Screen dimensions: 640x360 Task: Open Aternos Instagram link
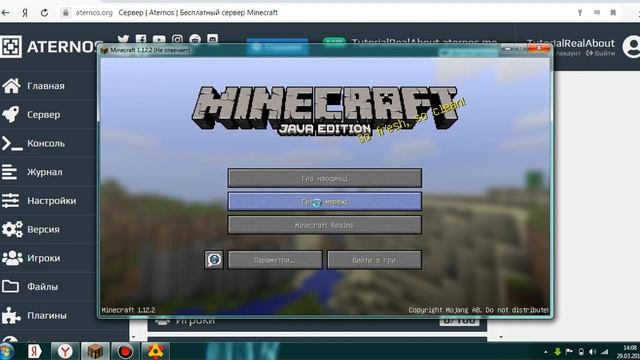[x=177, y=39]
